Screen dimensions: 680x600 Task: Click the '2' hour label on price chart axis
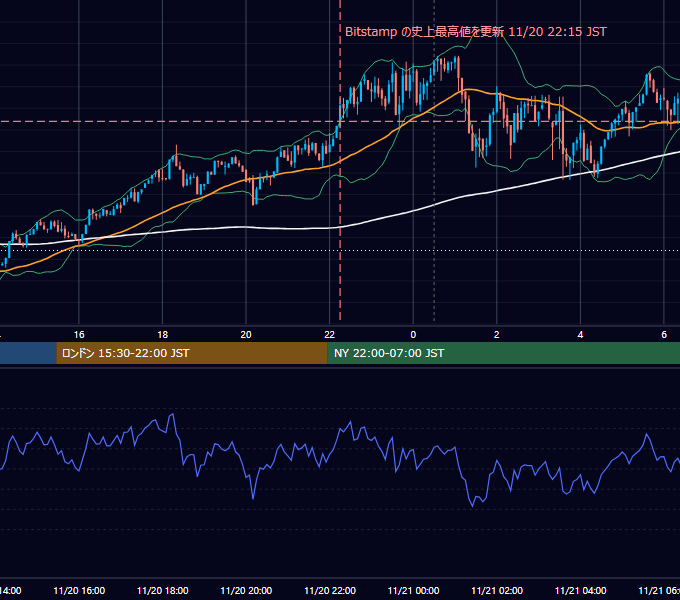click(x=497, y=335)
